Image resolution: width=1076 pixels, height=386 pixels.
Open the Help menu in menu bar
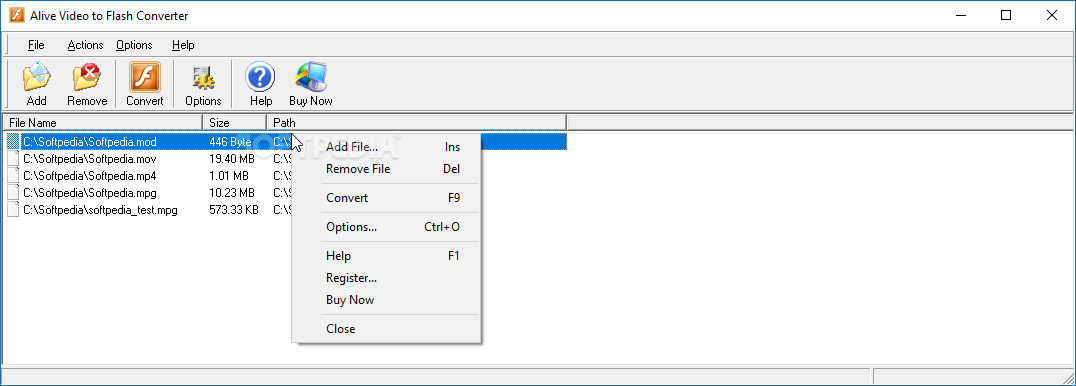tap(183, 45)
